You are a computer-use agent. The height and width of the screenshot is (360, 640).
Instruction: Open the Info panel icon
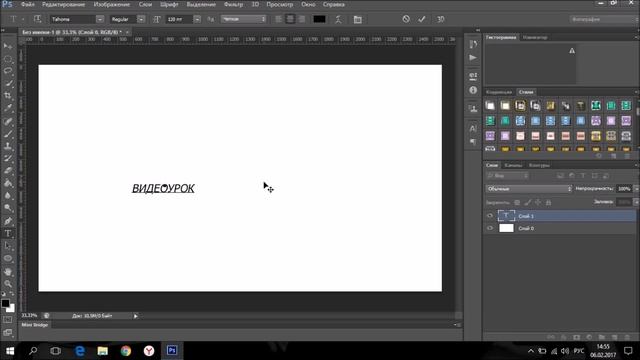(473, 90)
